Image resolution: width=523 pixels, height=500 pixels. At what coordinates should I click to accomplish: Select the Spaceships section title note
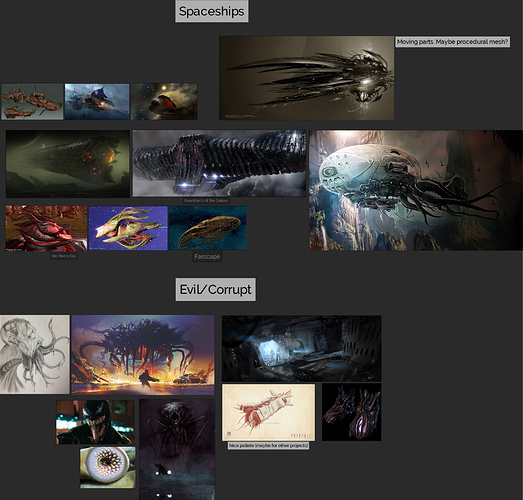pyautogui.click(x=212, y=11)
